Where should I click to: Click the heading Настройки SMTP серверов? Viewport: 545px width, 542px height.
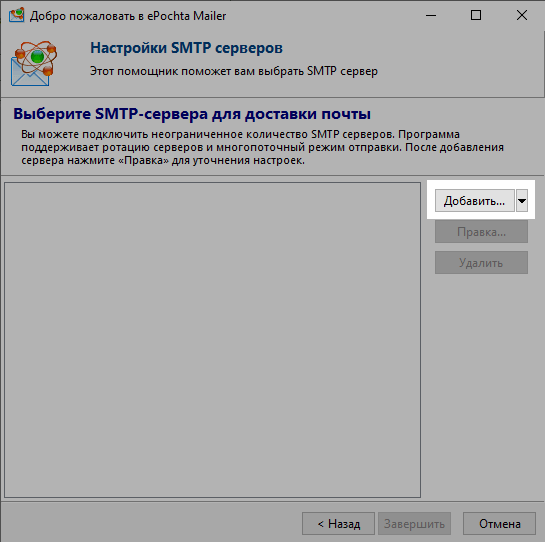[186, 48]
